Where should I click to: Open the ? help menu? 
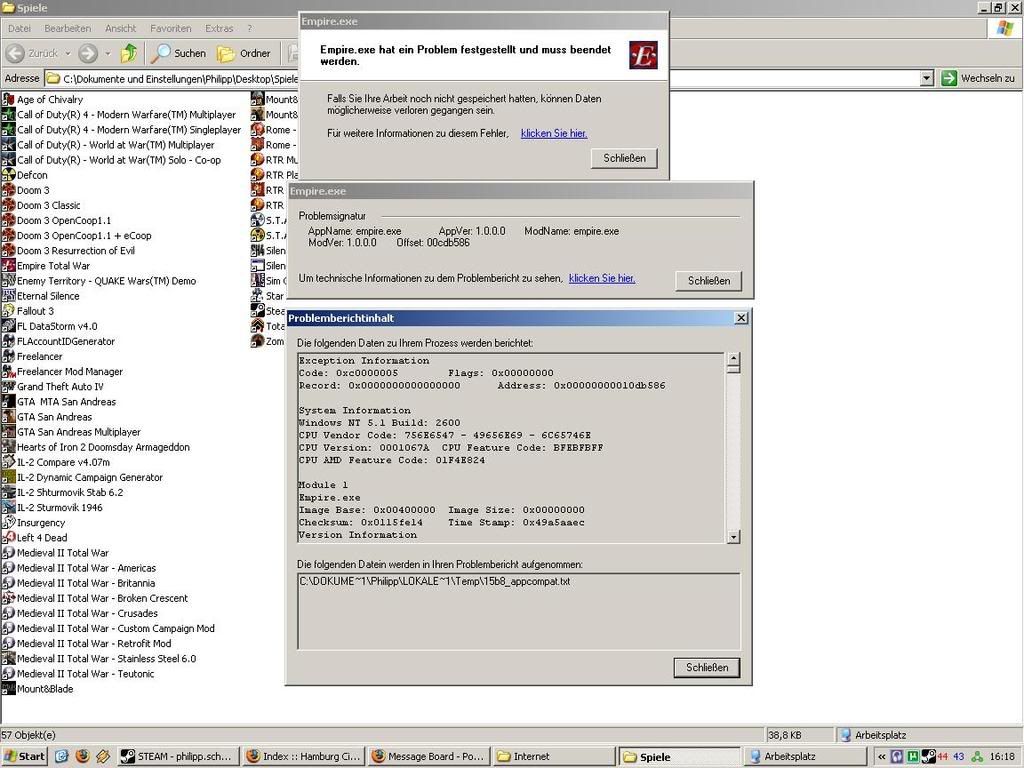[x=249, y=28]
